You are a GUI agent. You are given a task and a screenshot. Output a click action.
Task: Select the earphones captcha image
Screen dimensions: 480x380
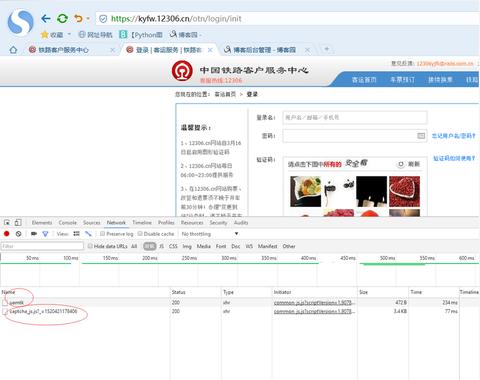point(338,192)
